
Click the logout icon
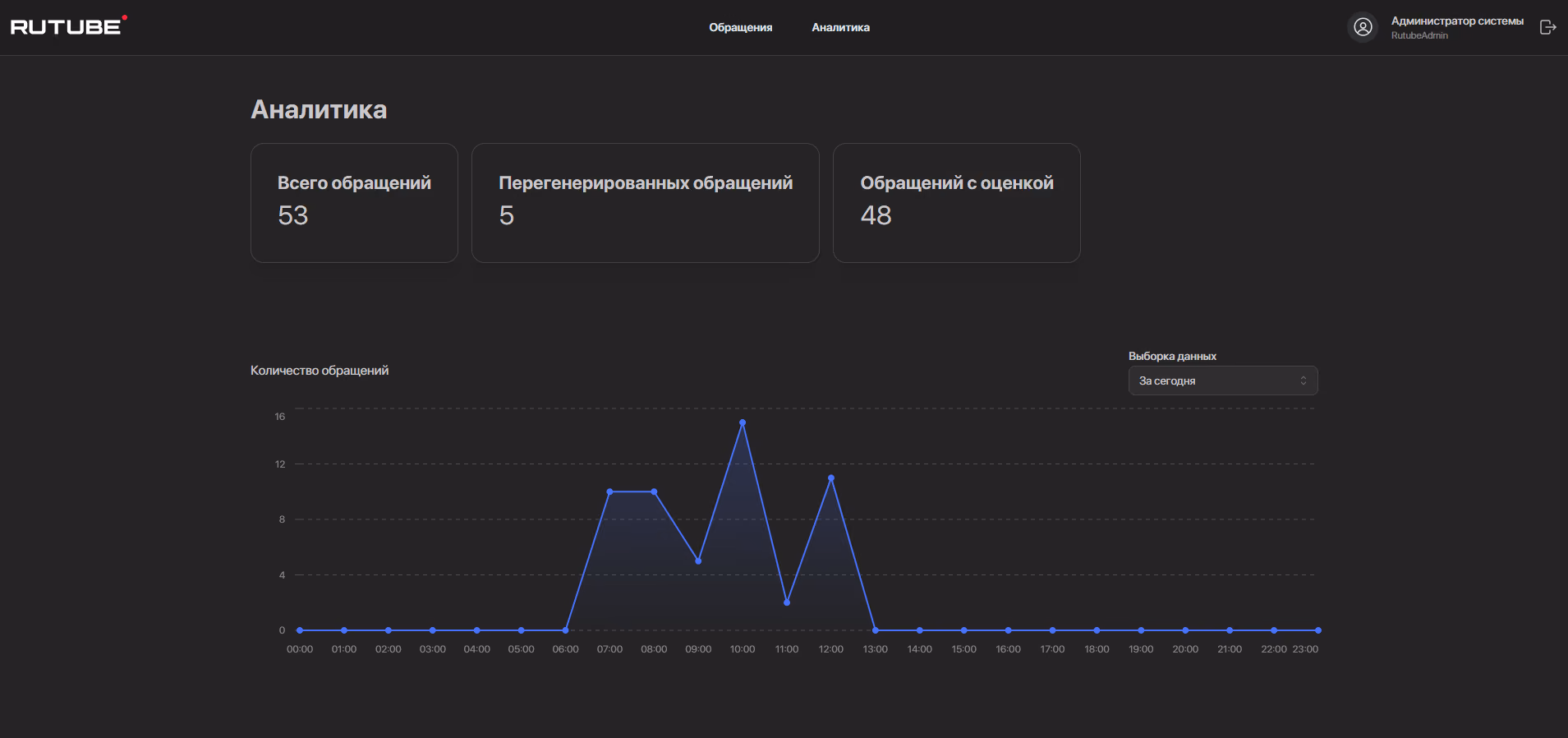1547,27
